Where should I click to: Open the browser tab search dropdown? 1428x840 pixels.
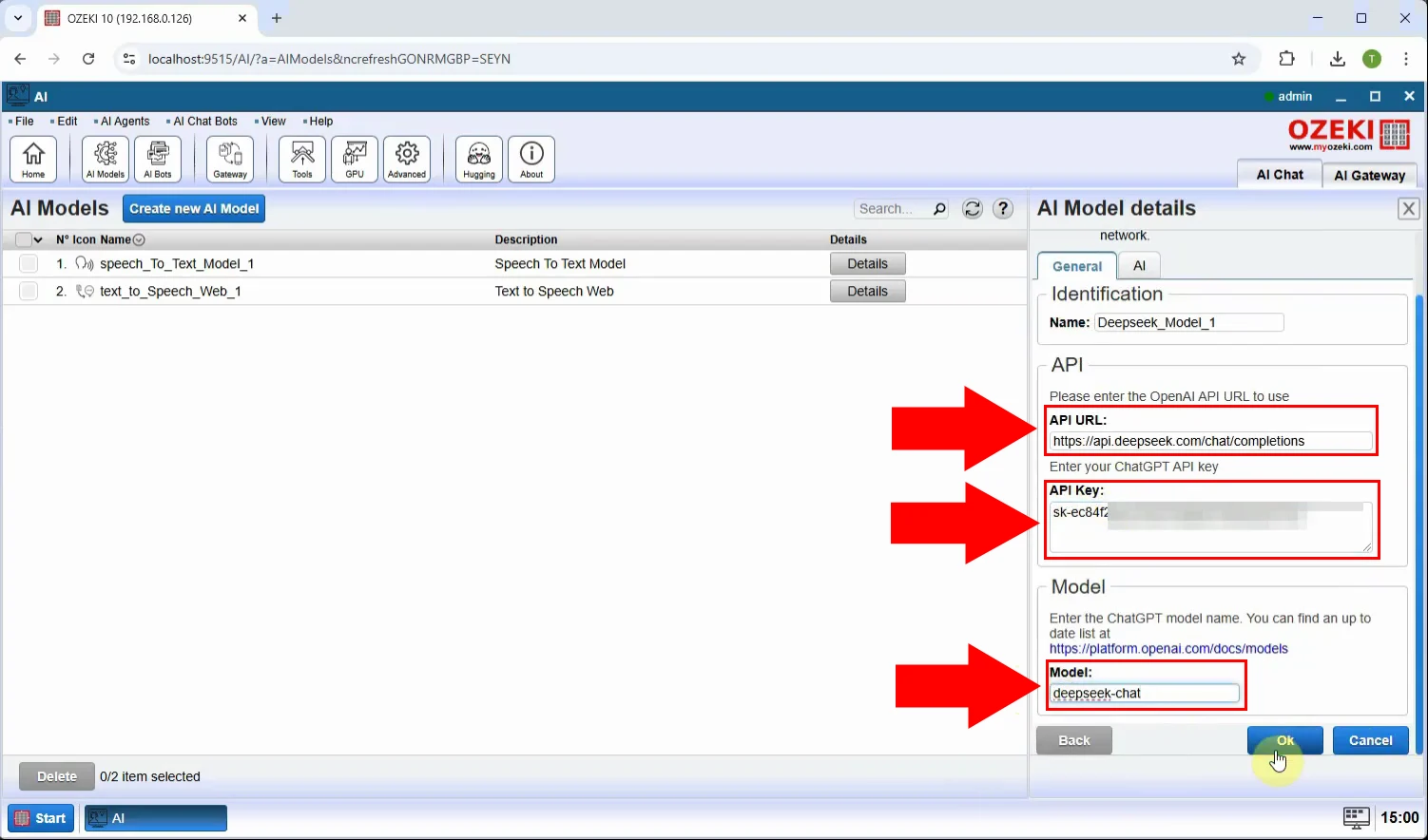coord(17,18)
